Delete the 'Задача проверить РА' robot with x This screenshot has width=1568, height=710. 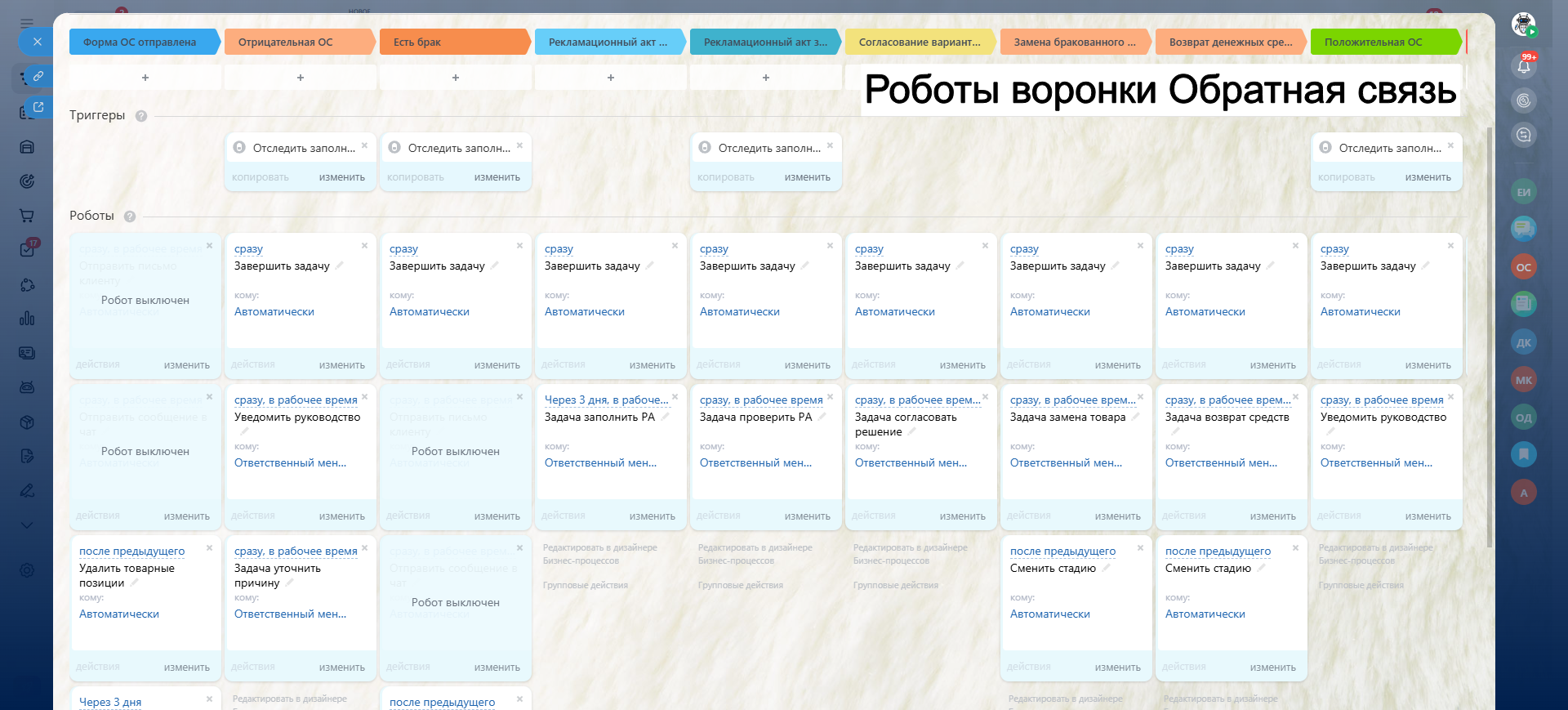click(x=831, y=396)
